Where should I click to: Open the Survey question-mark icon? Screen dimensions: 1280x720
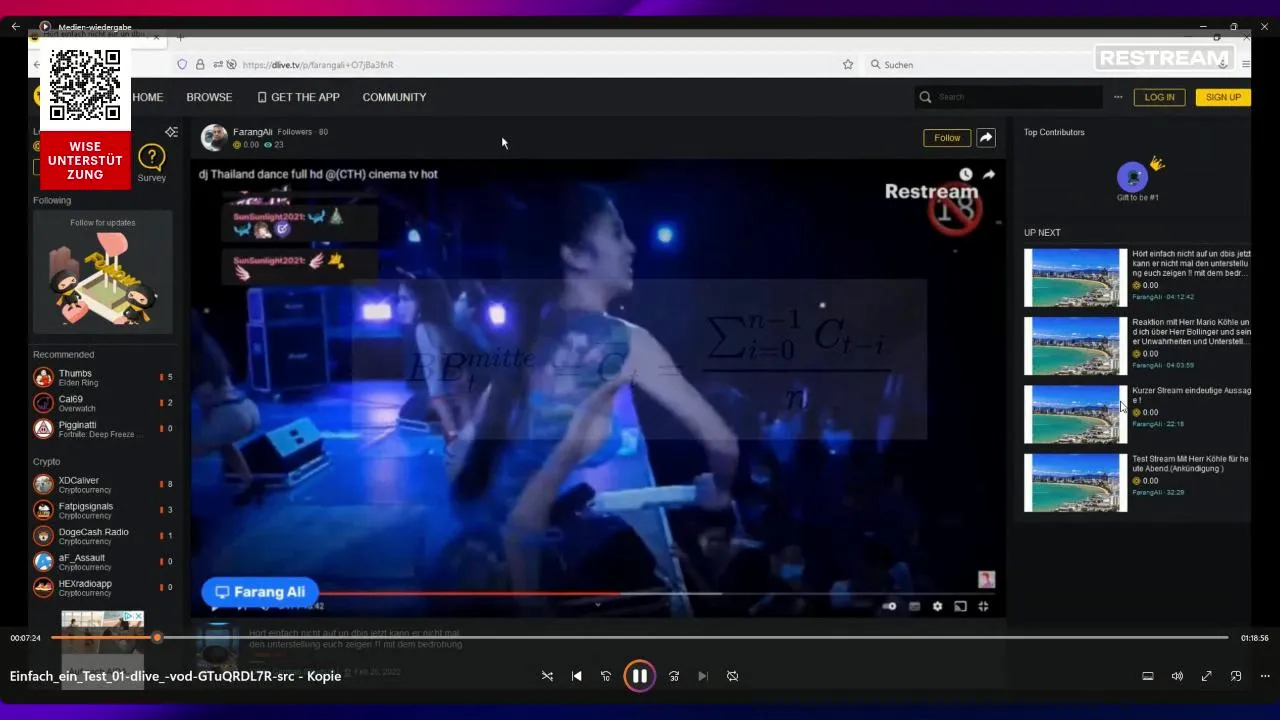152,157
